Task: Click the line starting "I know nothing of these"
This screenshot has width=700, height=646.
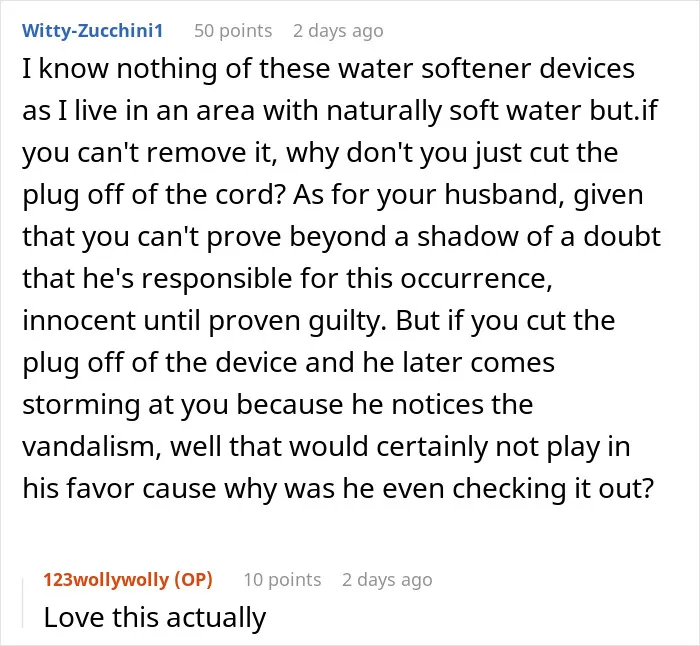Action: click(329, 69)
